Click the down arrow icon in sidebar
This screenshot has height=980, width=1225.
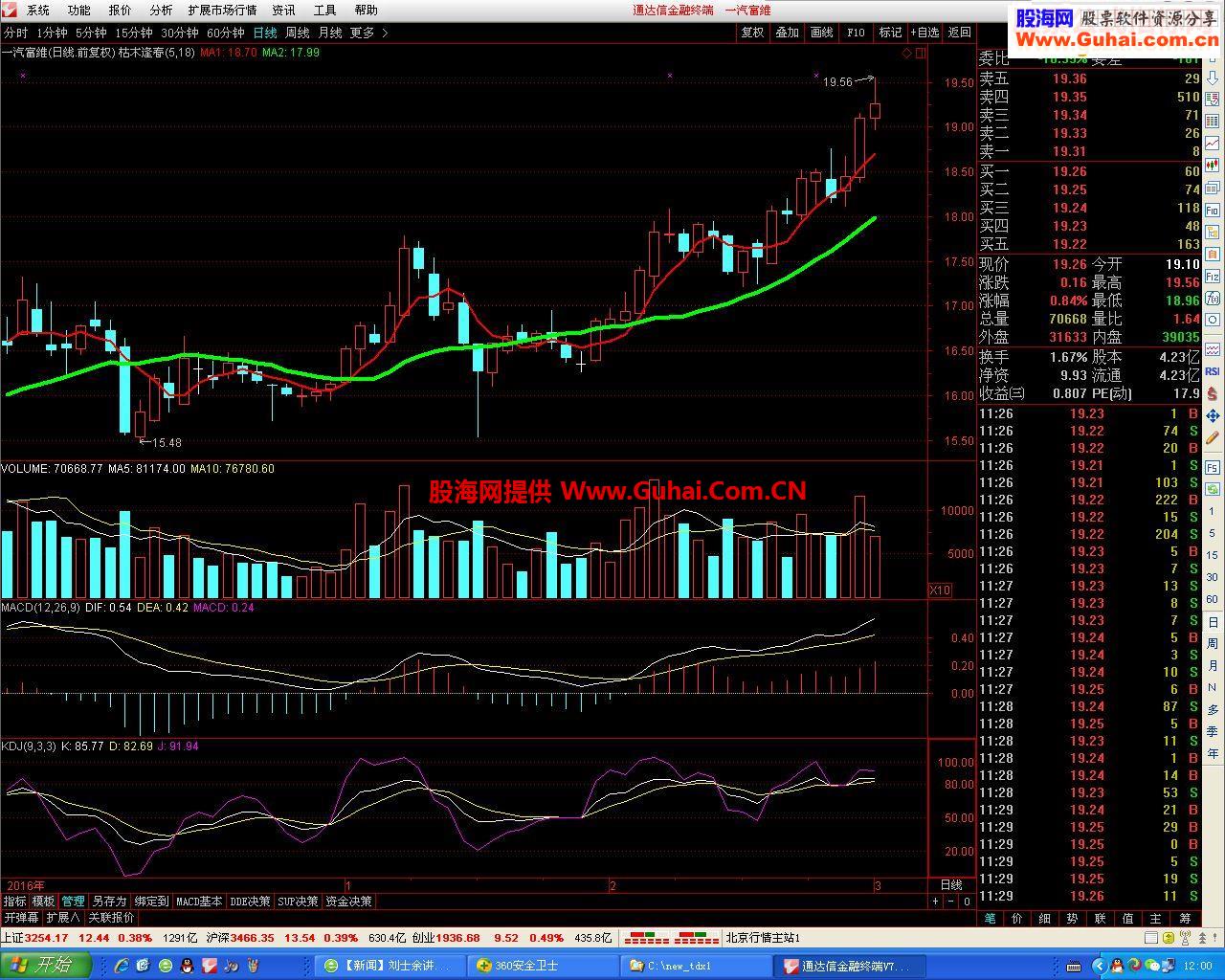1212,78
